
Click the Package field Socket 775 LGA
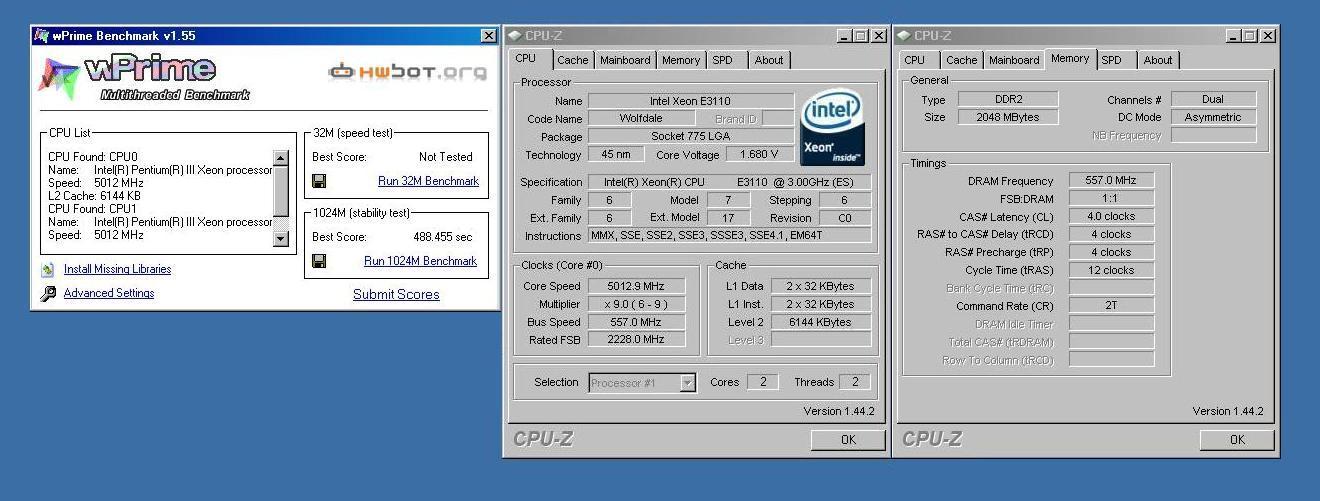tap(691, 136)
